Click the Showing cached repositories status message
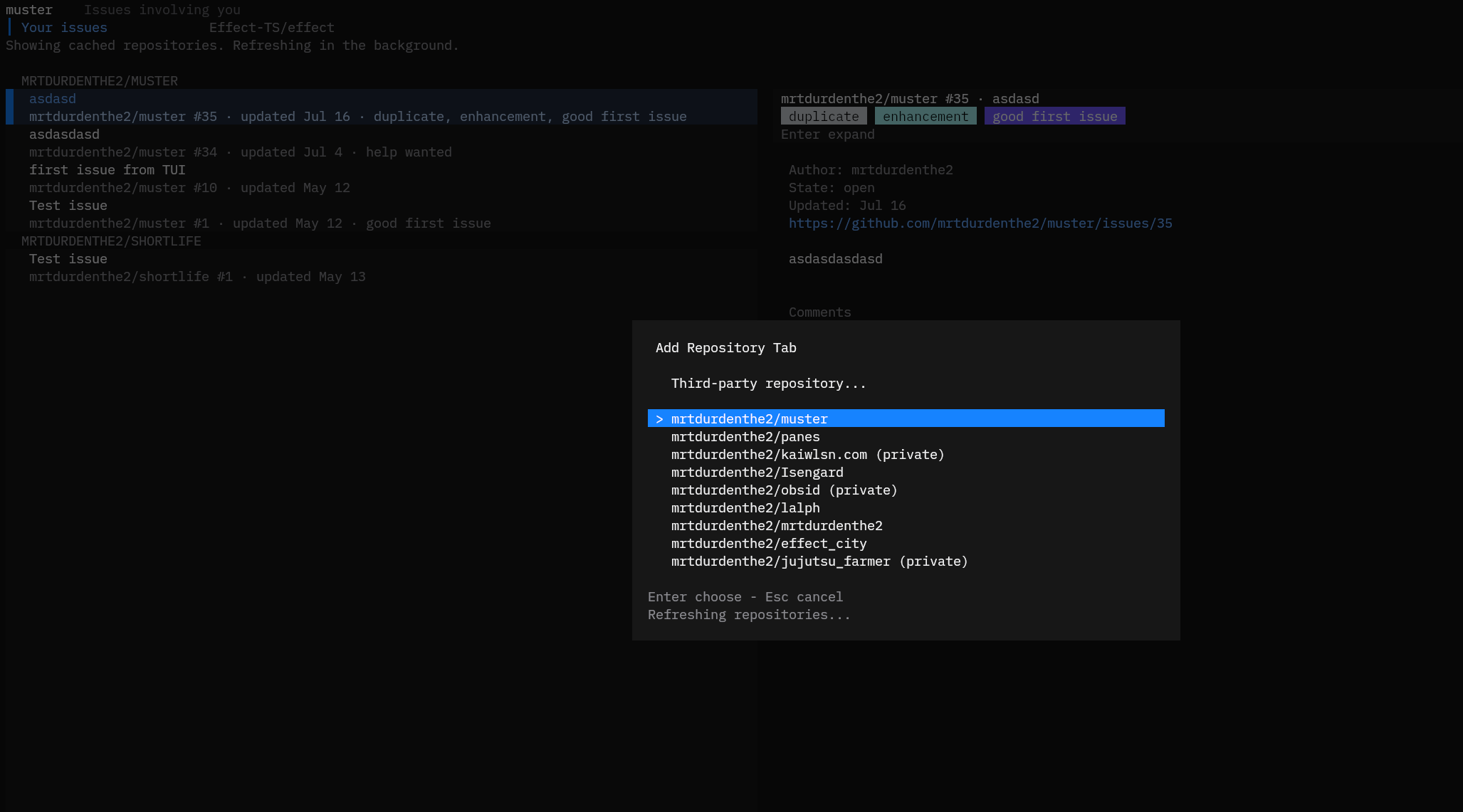This screenshot has height=812, width=1463. 232,46
